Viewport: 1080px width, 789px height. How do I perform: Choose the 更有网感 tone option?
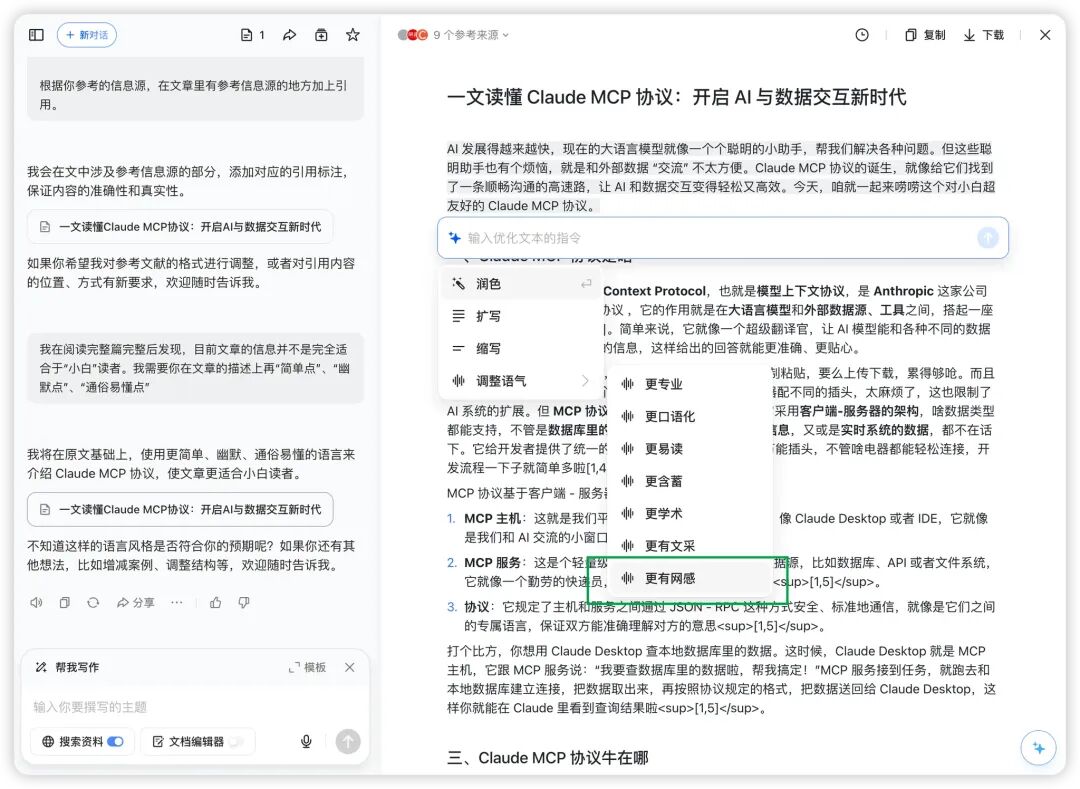689,578
